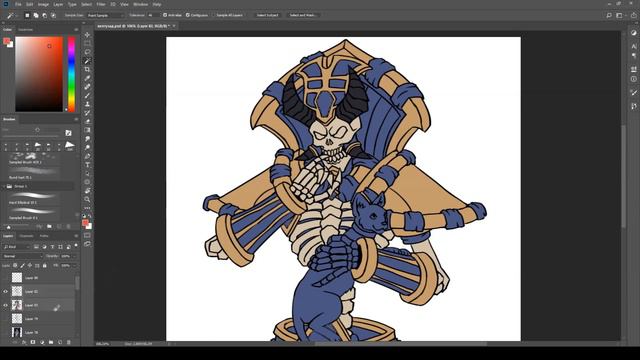The width and height of the screenshot is (640, 360).
Task: Switch to the Paths tab
Action: point(44,236)
